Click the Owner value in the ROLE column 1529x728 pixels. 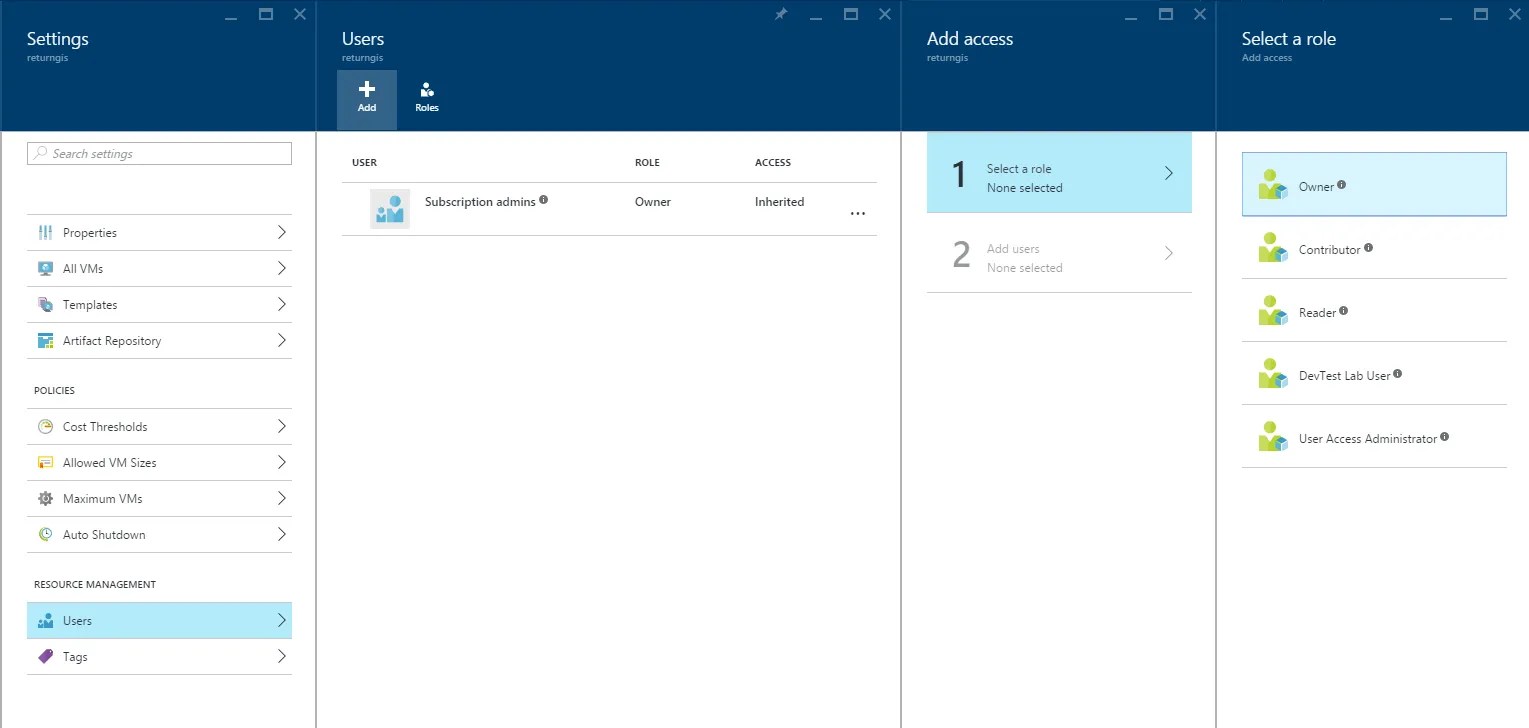653,202
